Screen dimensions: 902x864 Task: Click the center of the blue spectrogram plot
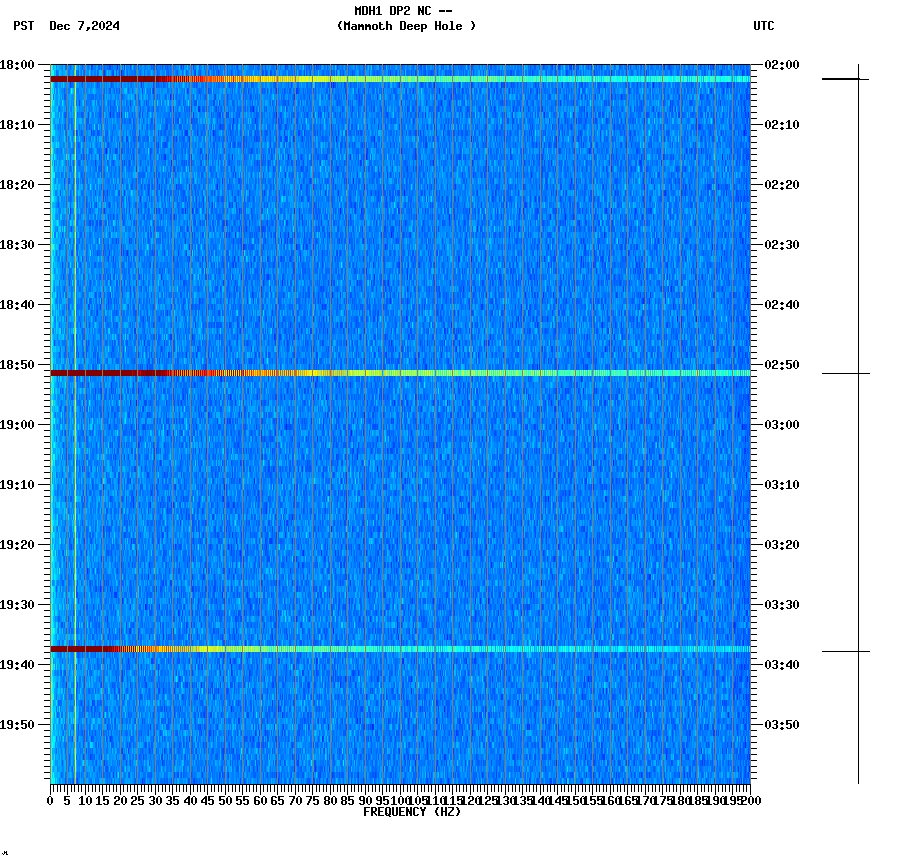(400, 430)
